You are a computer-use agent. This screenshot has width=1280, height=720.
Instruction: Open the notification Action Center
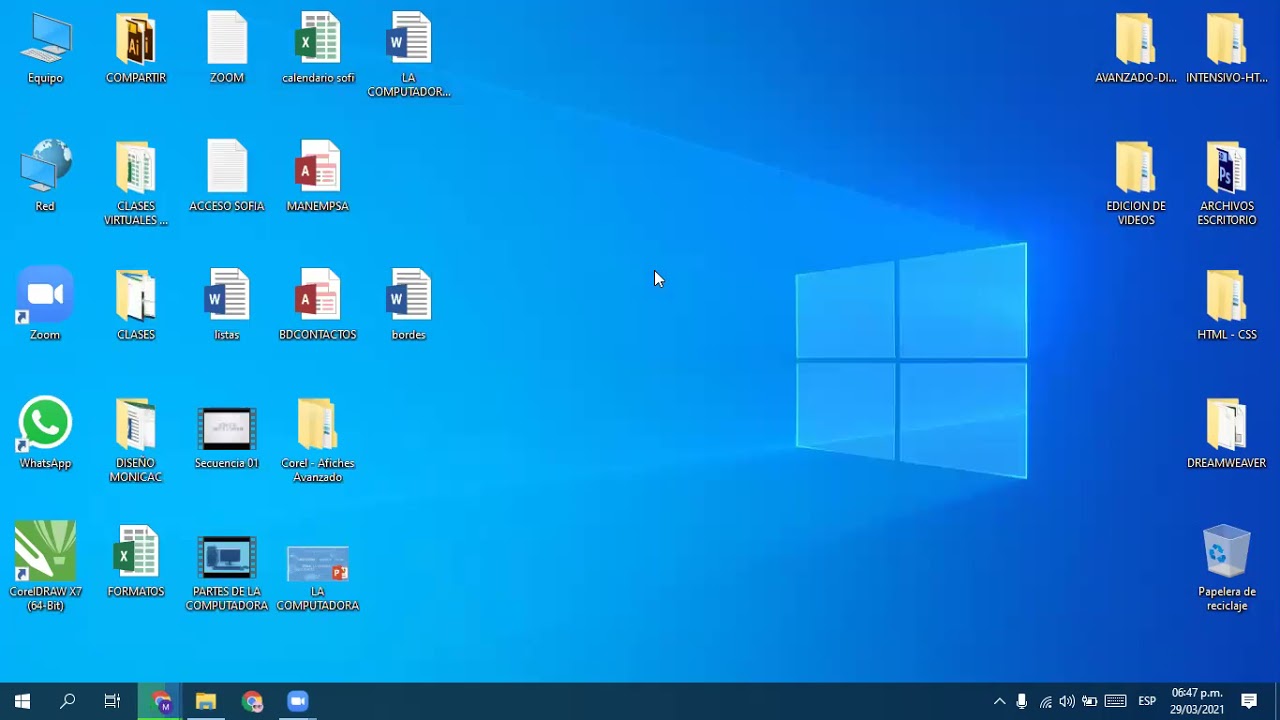click(1249, 701)
